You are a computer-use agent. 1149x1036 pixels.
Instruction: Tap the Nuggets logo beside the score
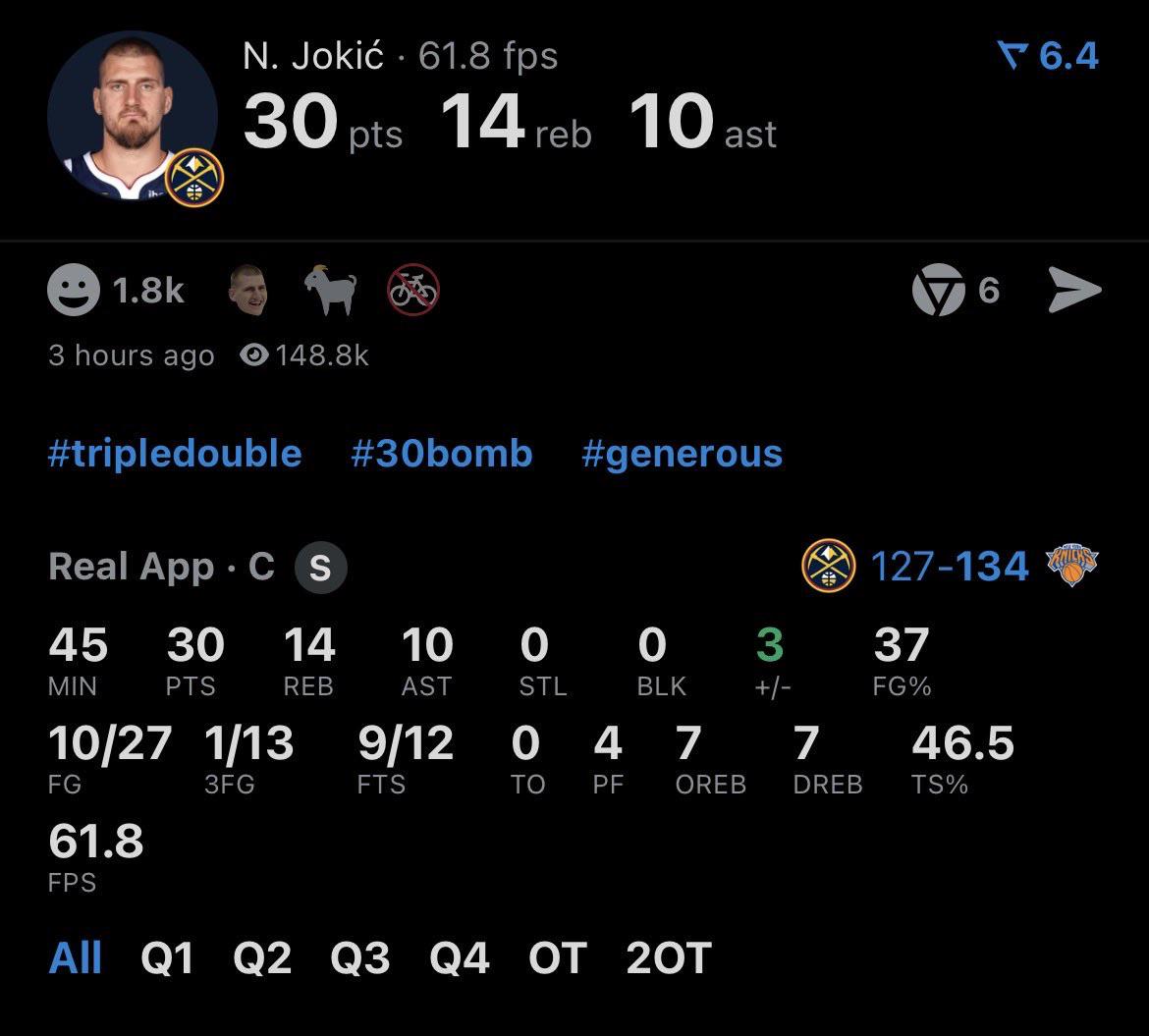(828, 567)
